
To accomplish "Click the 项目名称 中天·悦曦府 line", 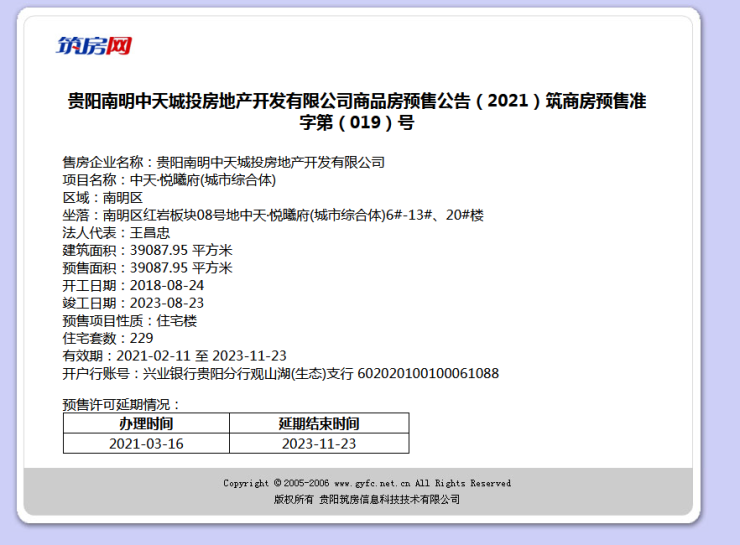I will coord(169,180).
